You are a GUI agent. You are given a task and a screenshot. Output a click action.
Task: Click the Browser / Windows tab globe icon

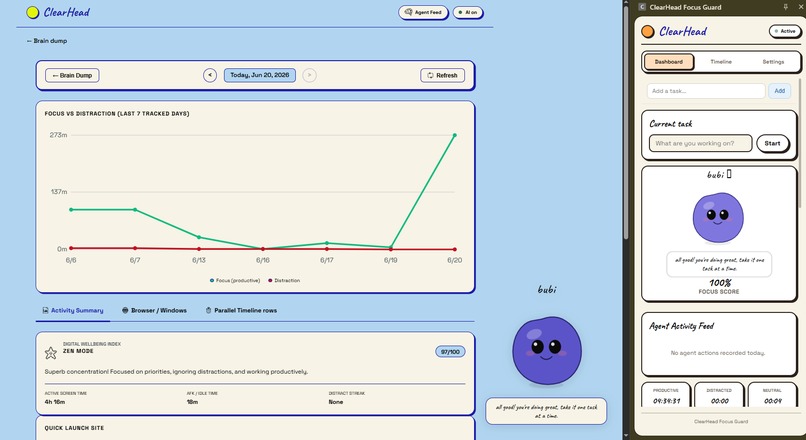[125, 310]
